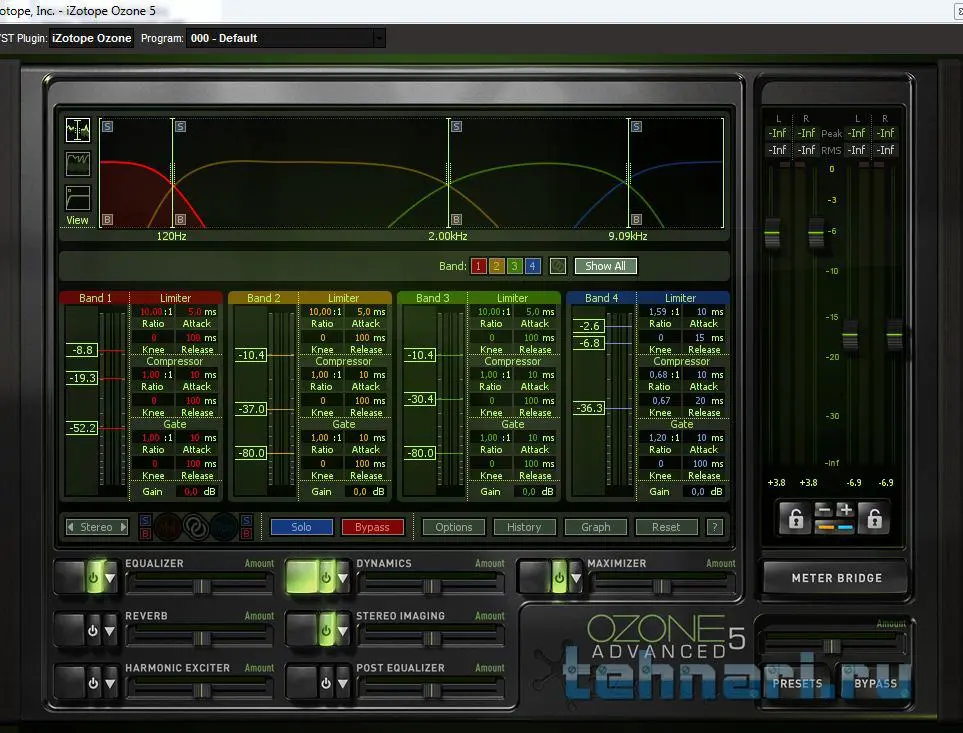The image size is (963, 733).
Task: Click the minus button between the padlocks
Action: coord(824,510)
